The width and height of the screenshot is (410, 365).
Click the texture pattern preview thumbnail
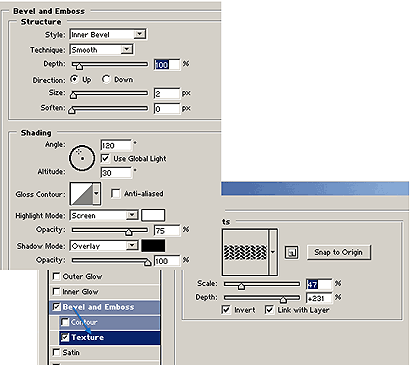[x=246, y=252]
